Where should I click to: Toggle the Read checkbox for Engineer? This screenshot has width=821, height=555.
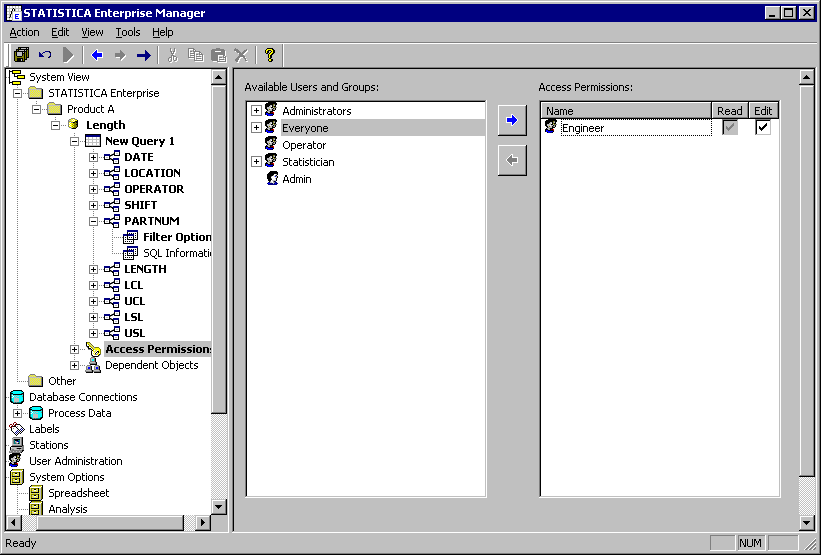(x=730, y=128)
